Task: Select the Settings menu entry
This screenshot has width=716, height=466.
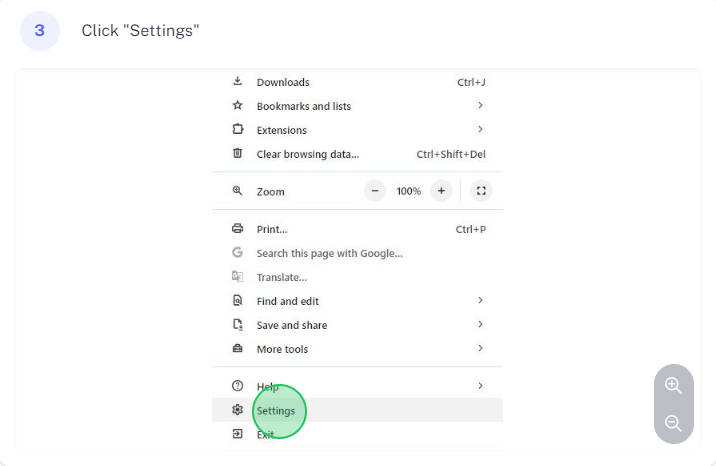Action: (357, 410)
